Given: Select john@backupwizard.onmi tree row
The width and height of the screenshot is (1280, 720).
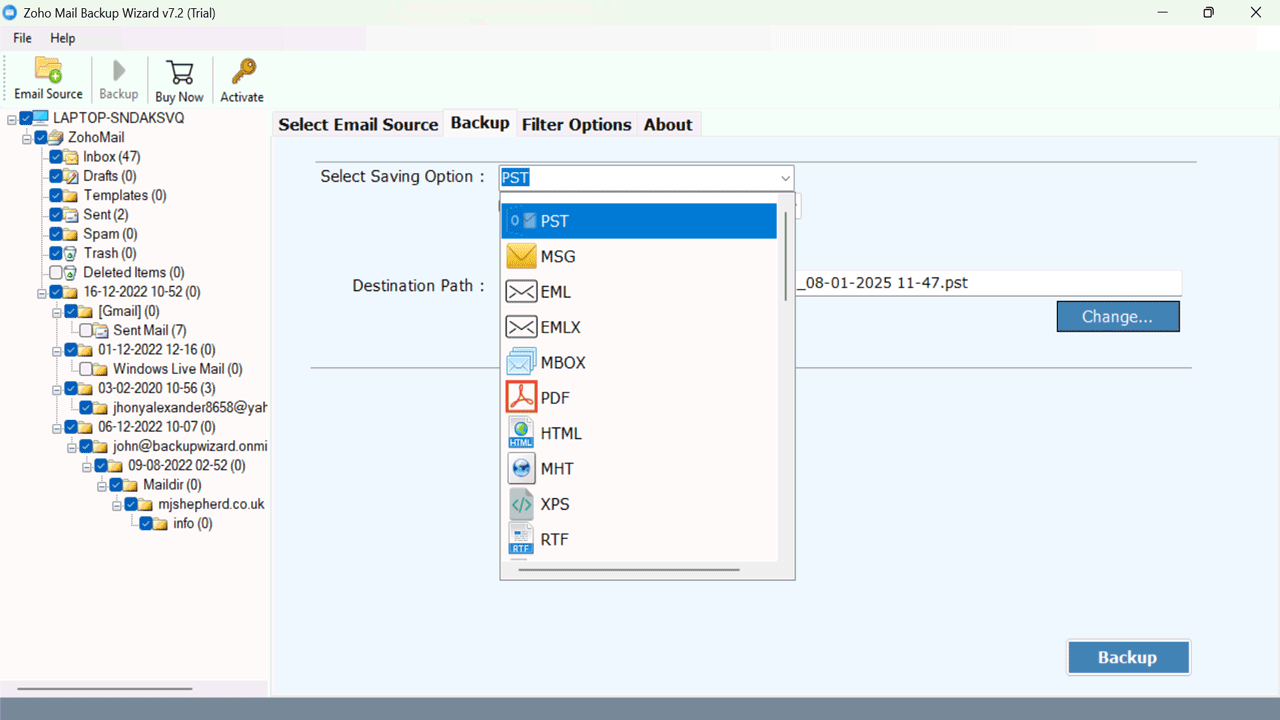Looking at the screenshot, I should point(190,446).
